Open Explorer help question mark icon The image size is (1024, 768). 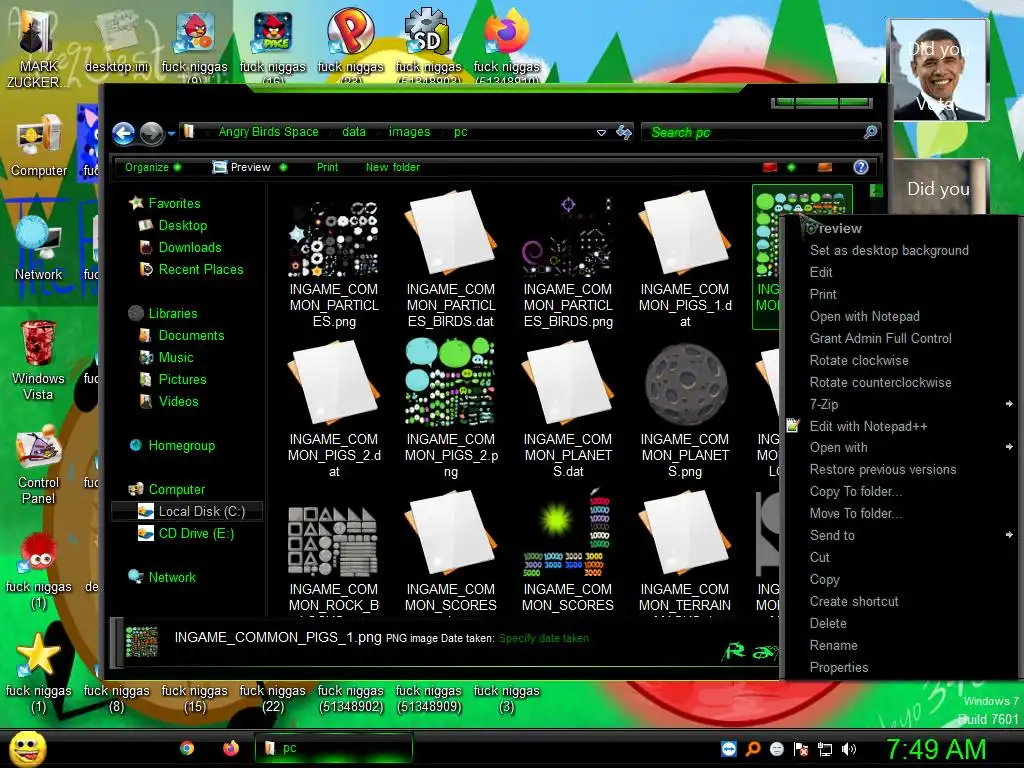click(861, 167)
